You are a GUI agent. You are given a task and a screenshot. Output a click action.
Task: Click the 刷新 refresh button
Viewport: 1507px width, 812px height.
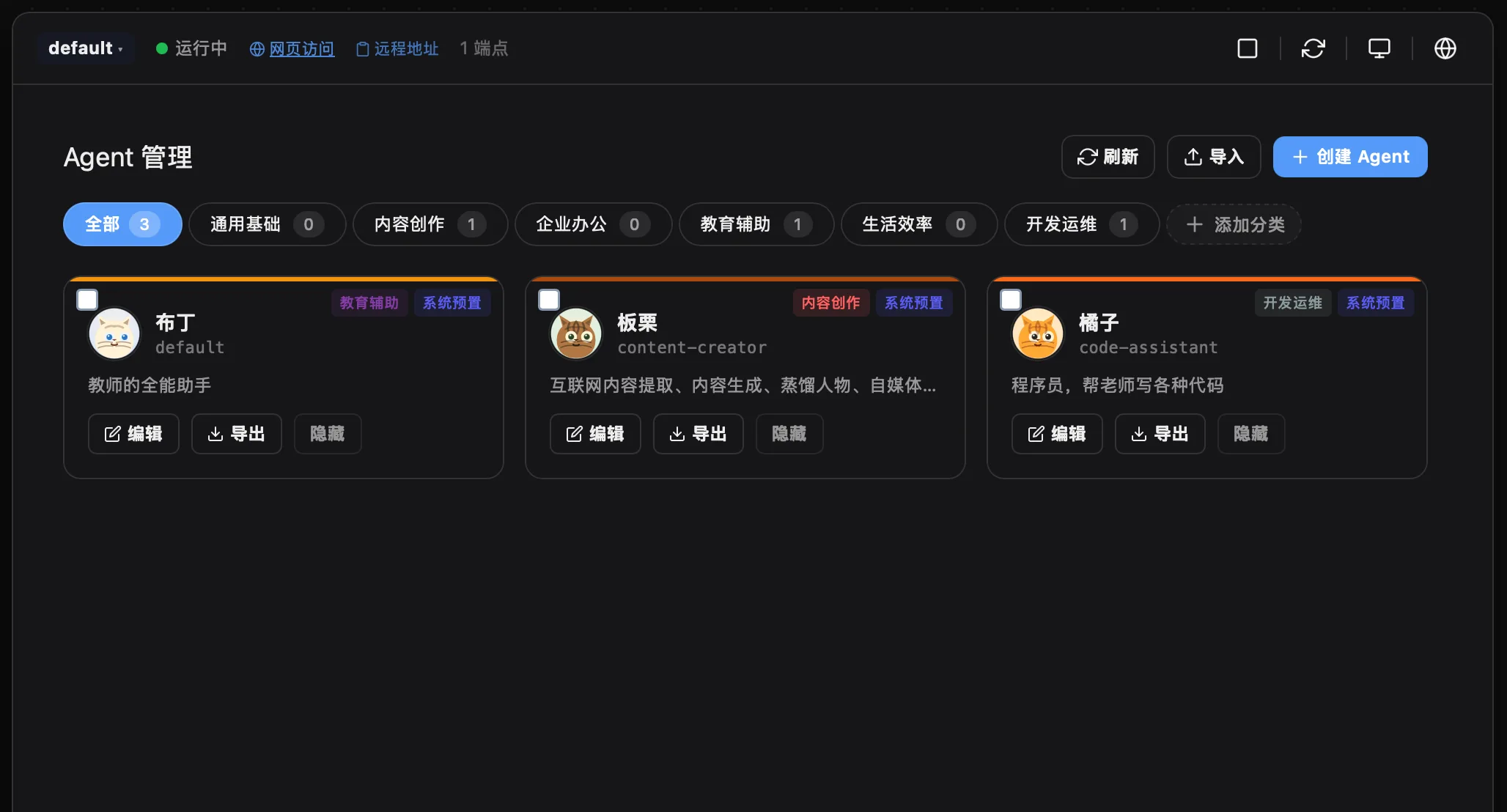pos(1108,157)
